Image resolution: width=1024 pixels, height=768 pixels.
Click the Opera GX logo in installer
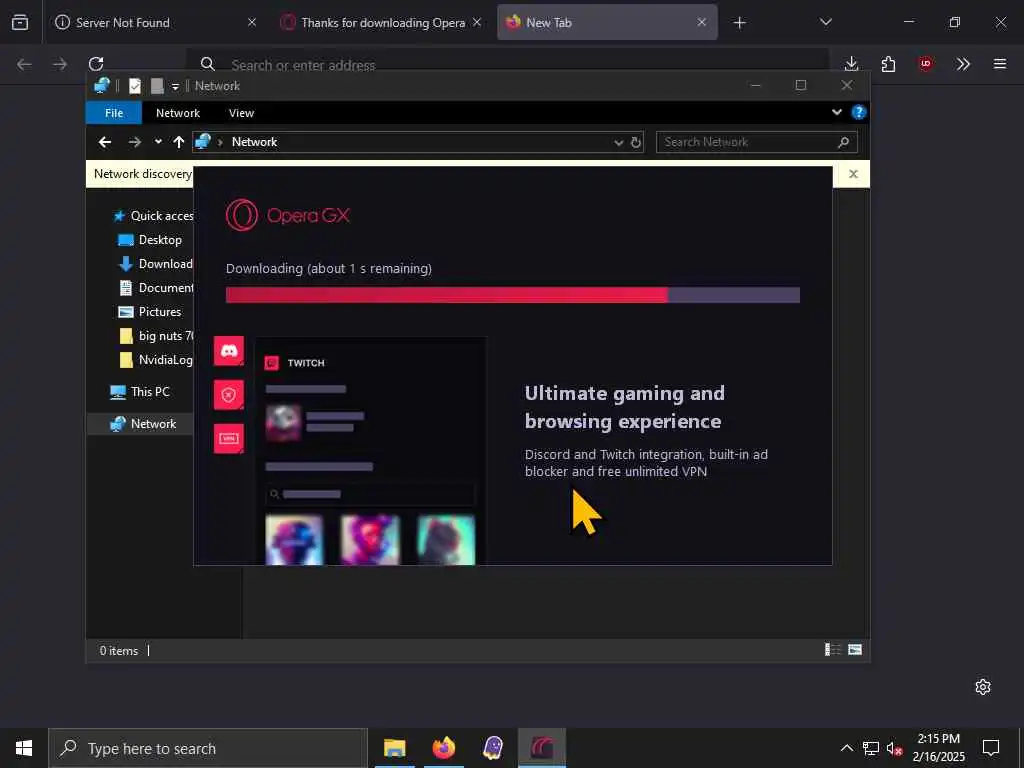point(288,215)
